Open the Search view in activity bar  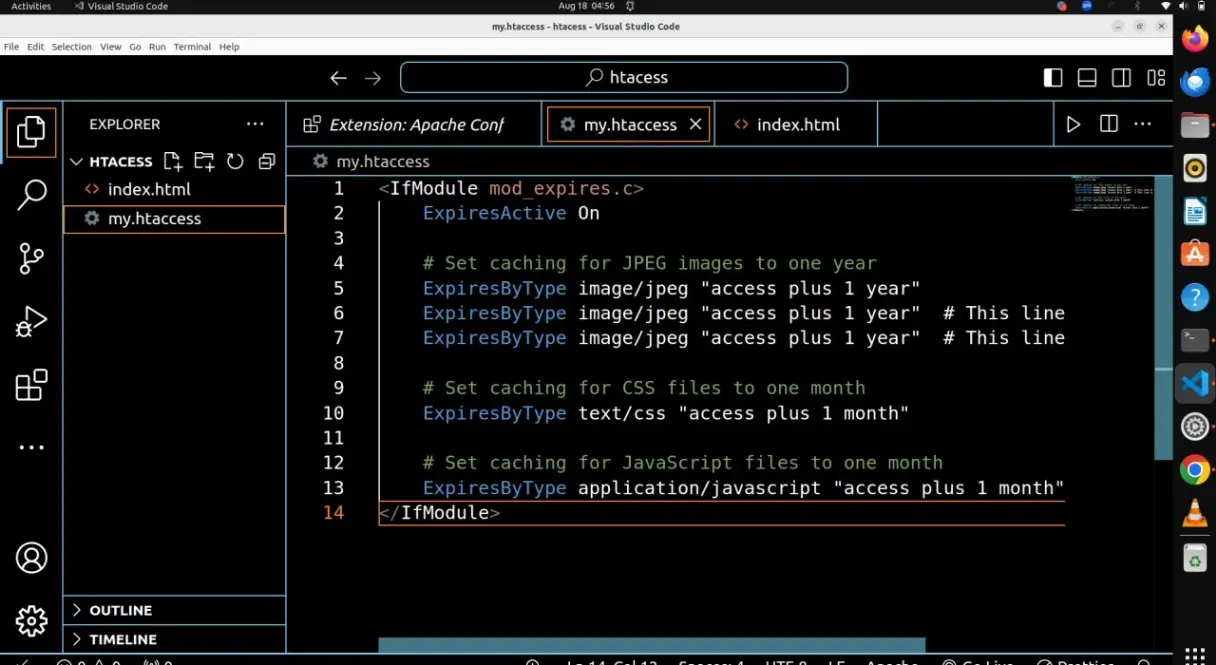coord(31,195)
